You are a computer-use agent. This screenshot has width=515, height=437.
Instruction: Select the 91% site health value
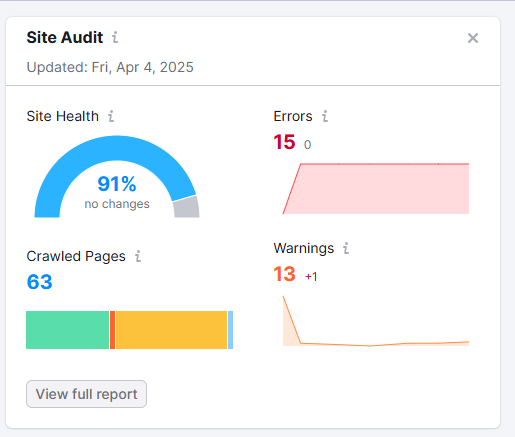(x=117, y=184)
